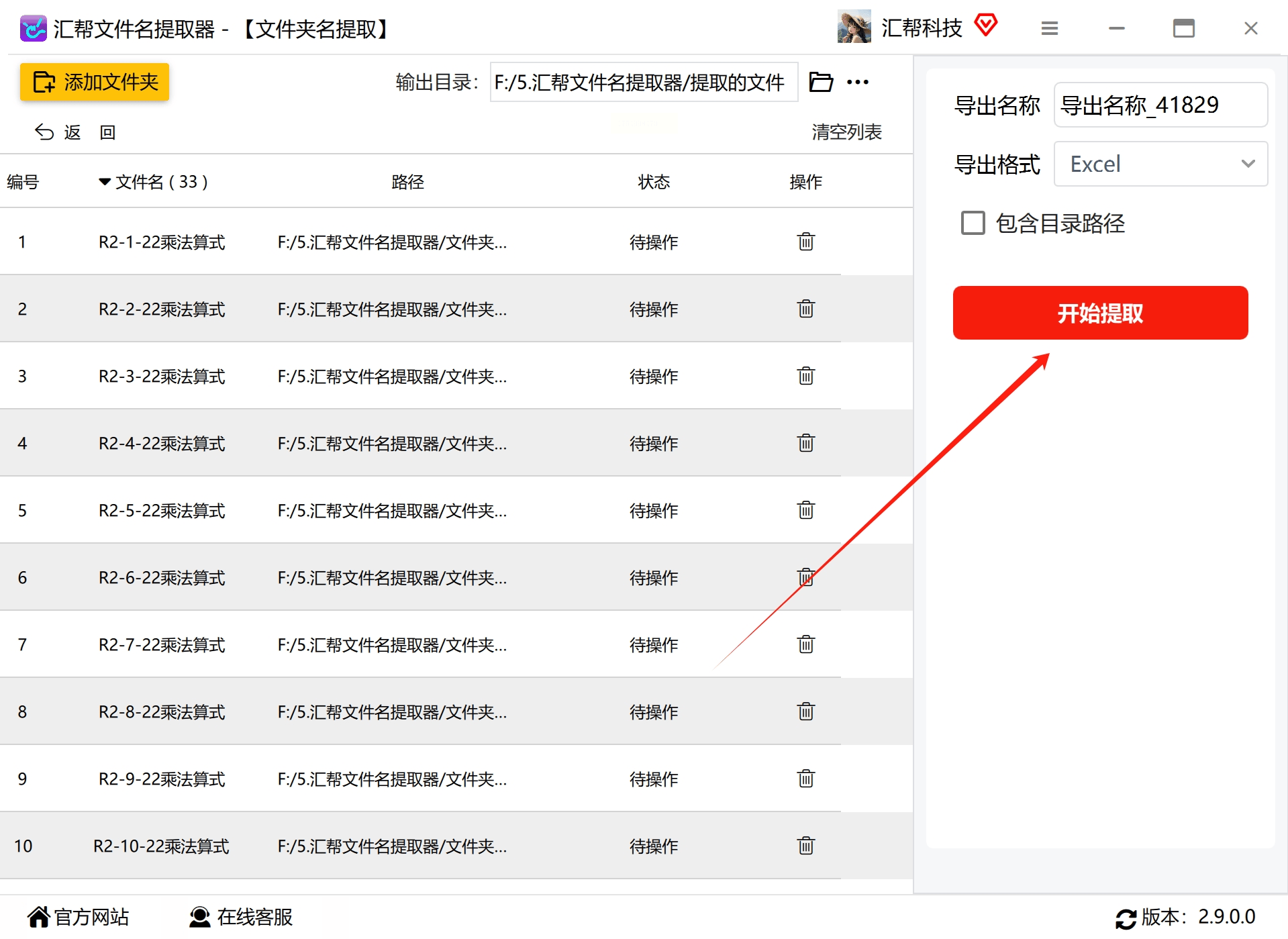Click 清空列表 to clear the list
This screenshot has height=939, width=1288.
coord(846,132)
